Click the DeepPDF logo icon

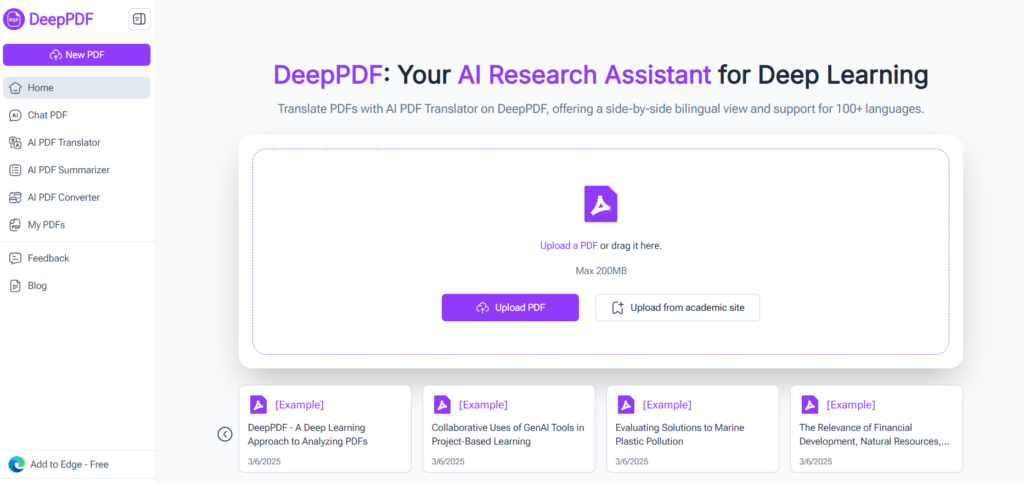(x=14, y=19)
